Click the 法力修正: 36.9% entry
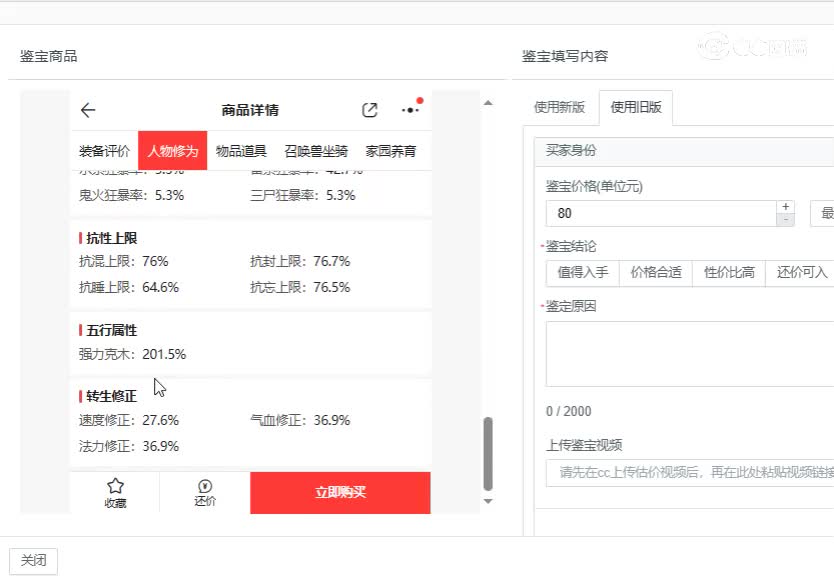The image size is (834, 584). [129, 446]
